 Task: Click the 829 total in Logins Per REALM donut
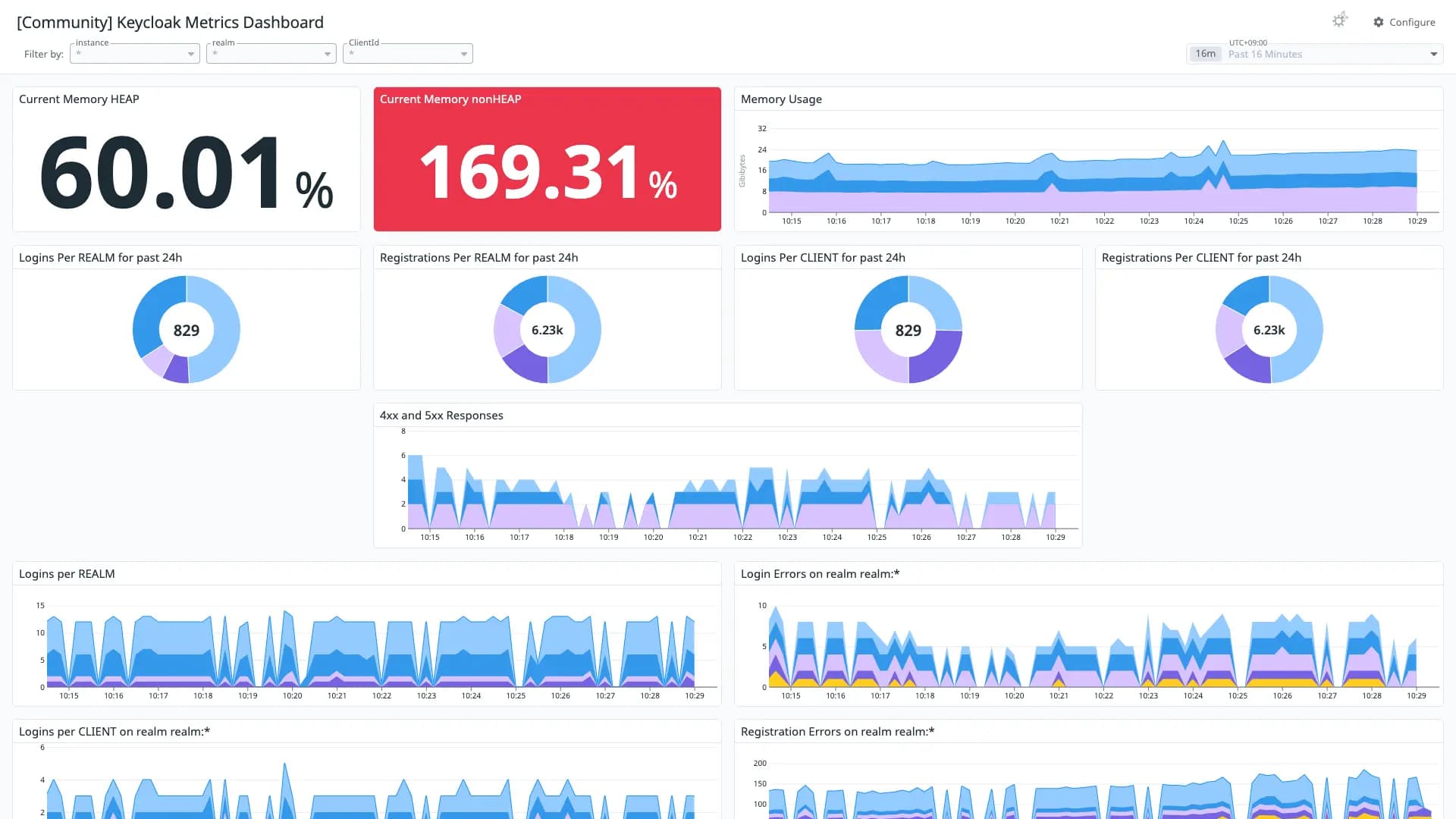coord(187,330)
